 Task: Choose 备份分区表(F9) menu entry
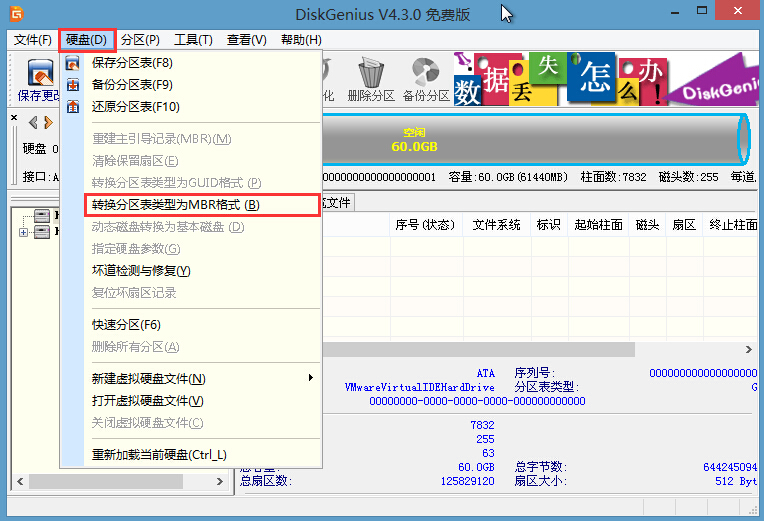point(191,85)
